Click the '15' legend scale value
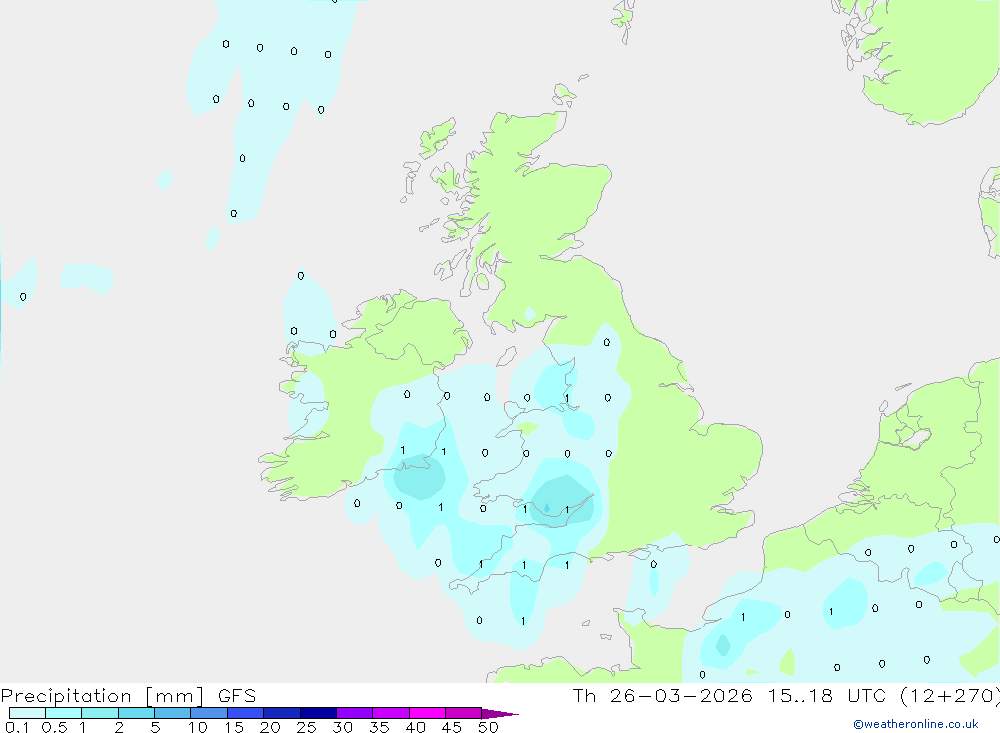Viewport: 1000px width, 733px height. (234, 727)
